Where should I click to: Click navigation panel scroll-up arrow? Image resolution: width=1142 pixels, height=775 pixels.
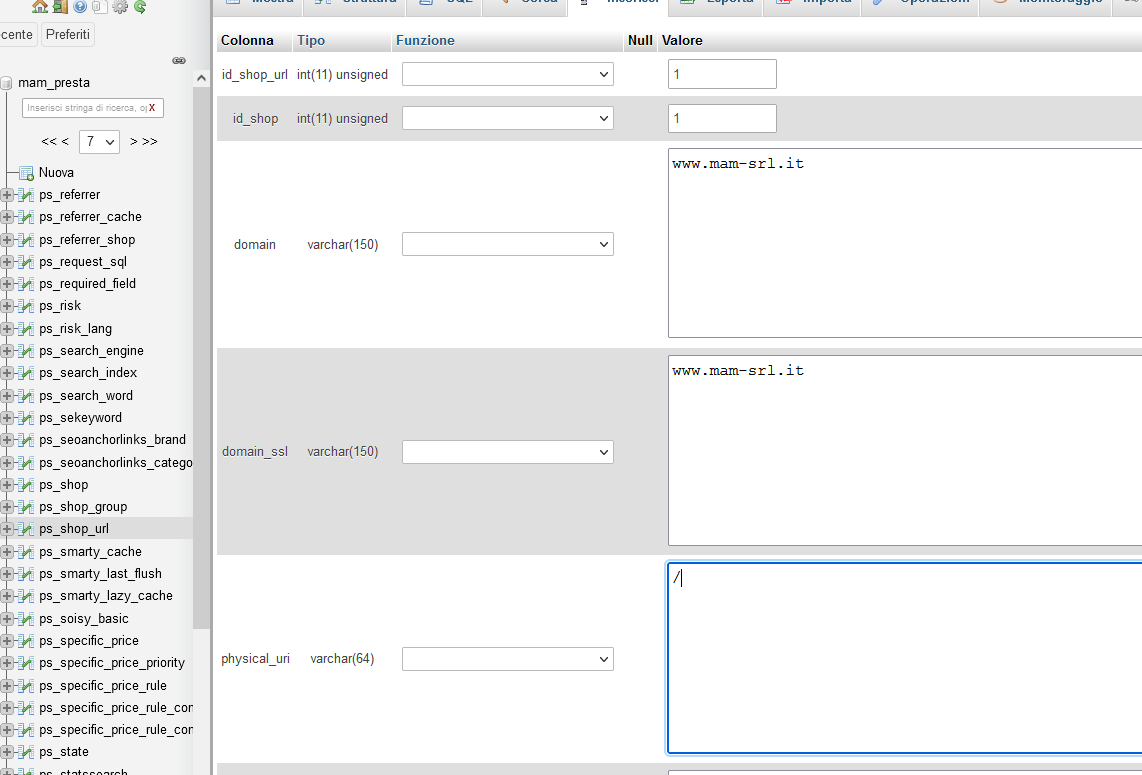point(202,78)
